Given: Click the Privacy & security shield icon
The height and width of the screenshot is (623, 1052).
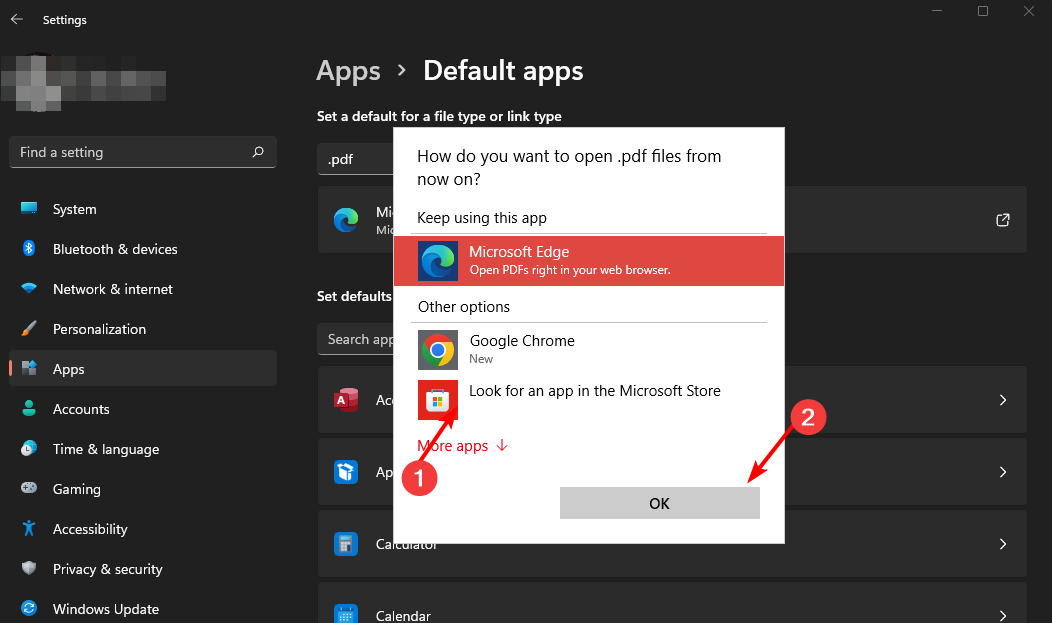Looking at the screenshot, I should click(29, 568).
